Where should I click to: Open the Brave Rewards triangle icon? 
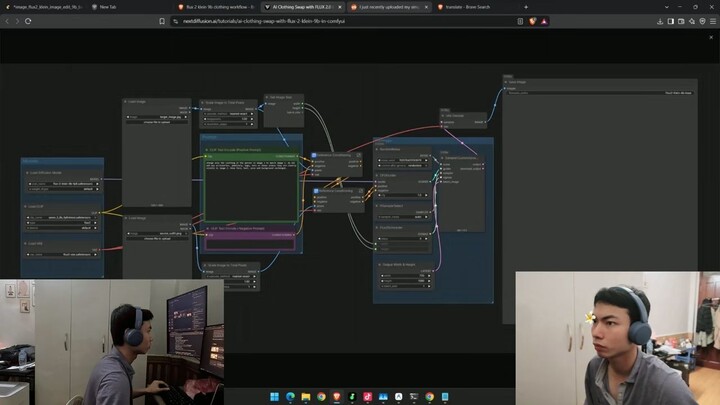(x=544, y=21)
